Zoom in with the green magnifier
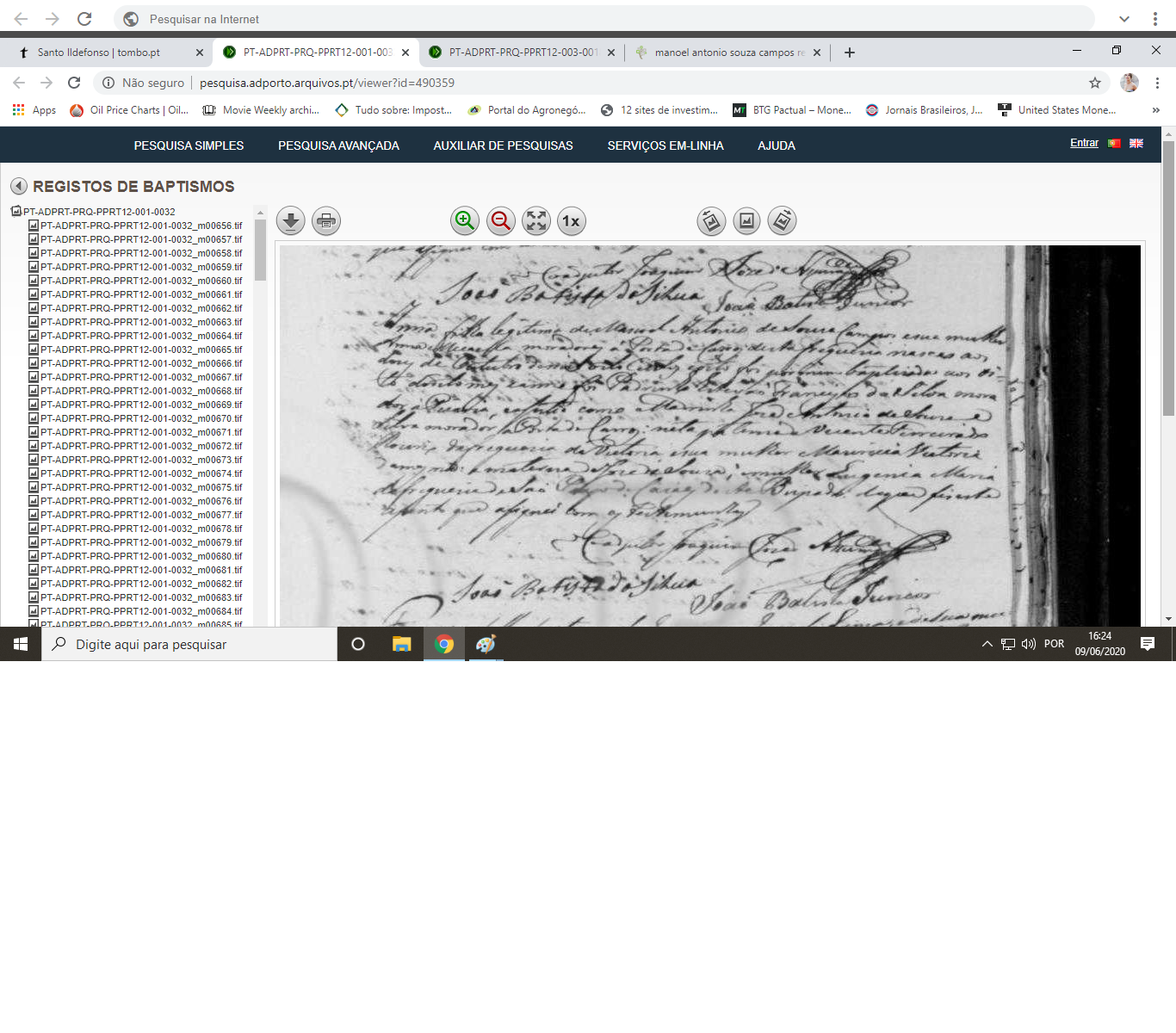This screenshot has width=1176, height=1033. (x=465, y=221)
